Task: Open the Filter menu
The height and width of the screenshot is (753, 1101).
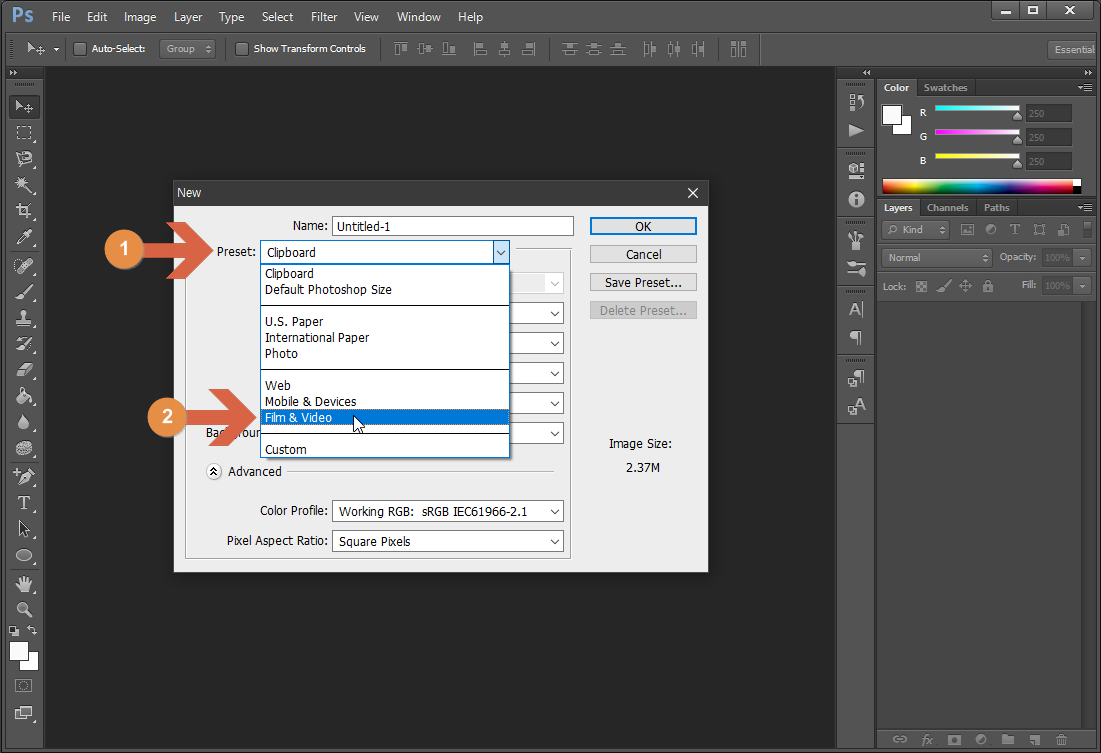Action: coord(324,17)
